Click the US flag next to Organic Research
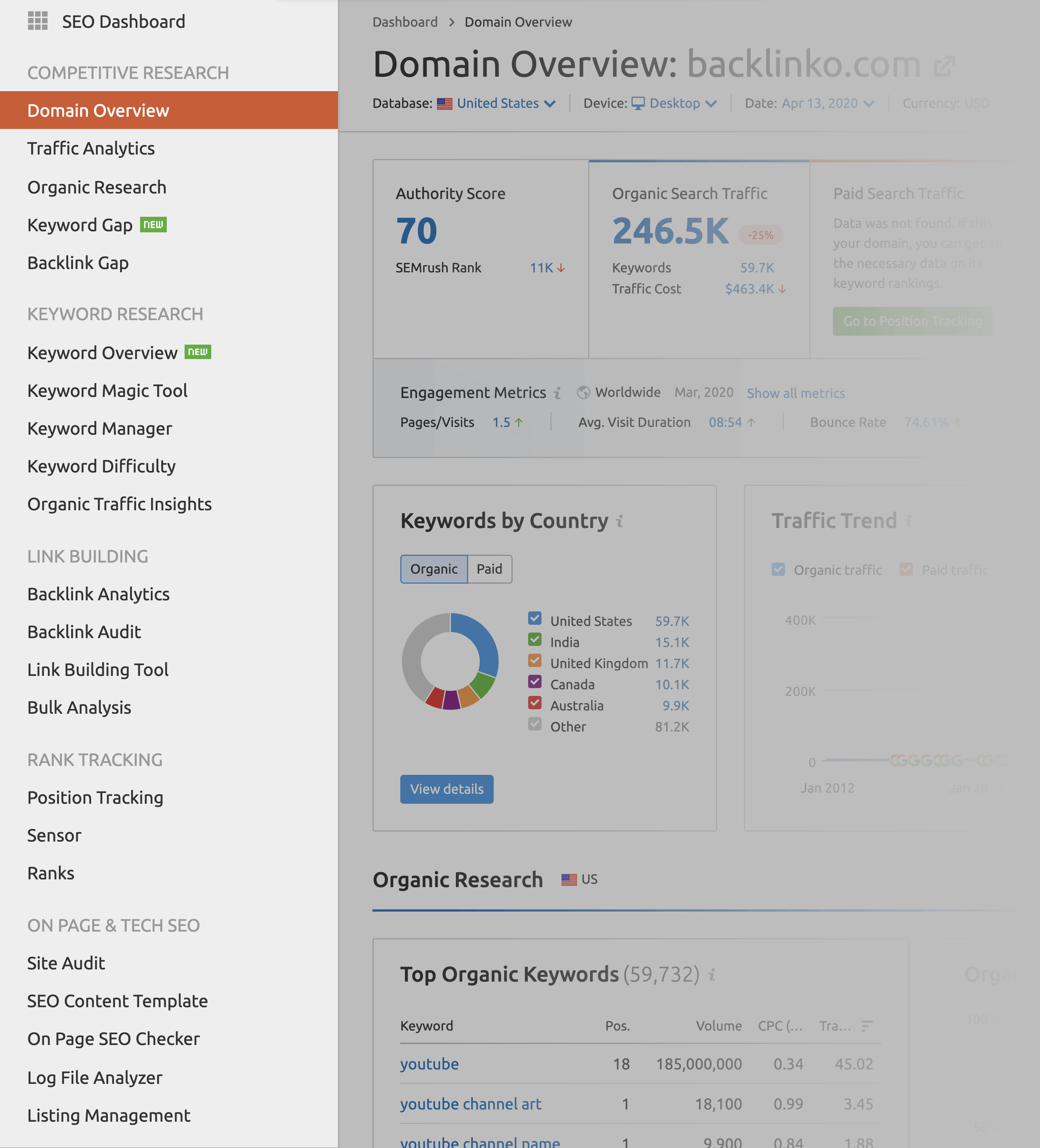This screenshot has height=1148, width=1040. point(569,880)
